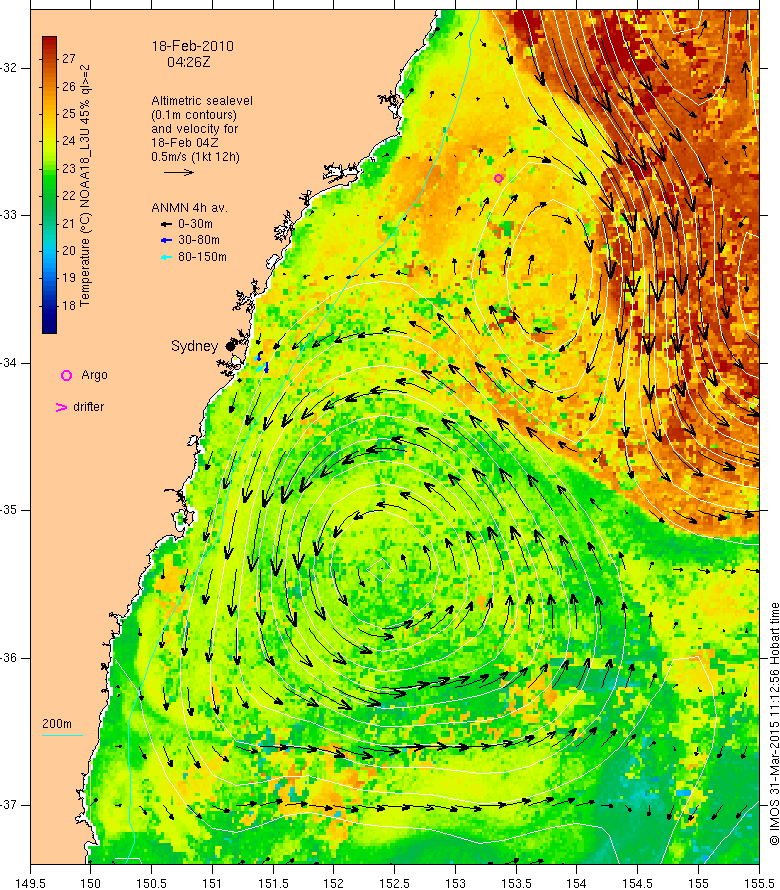Click the Argo float marker on the map
The height and width of the screenshot is (890, 780).
(498, 178)
